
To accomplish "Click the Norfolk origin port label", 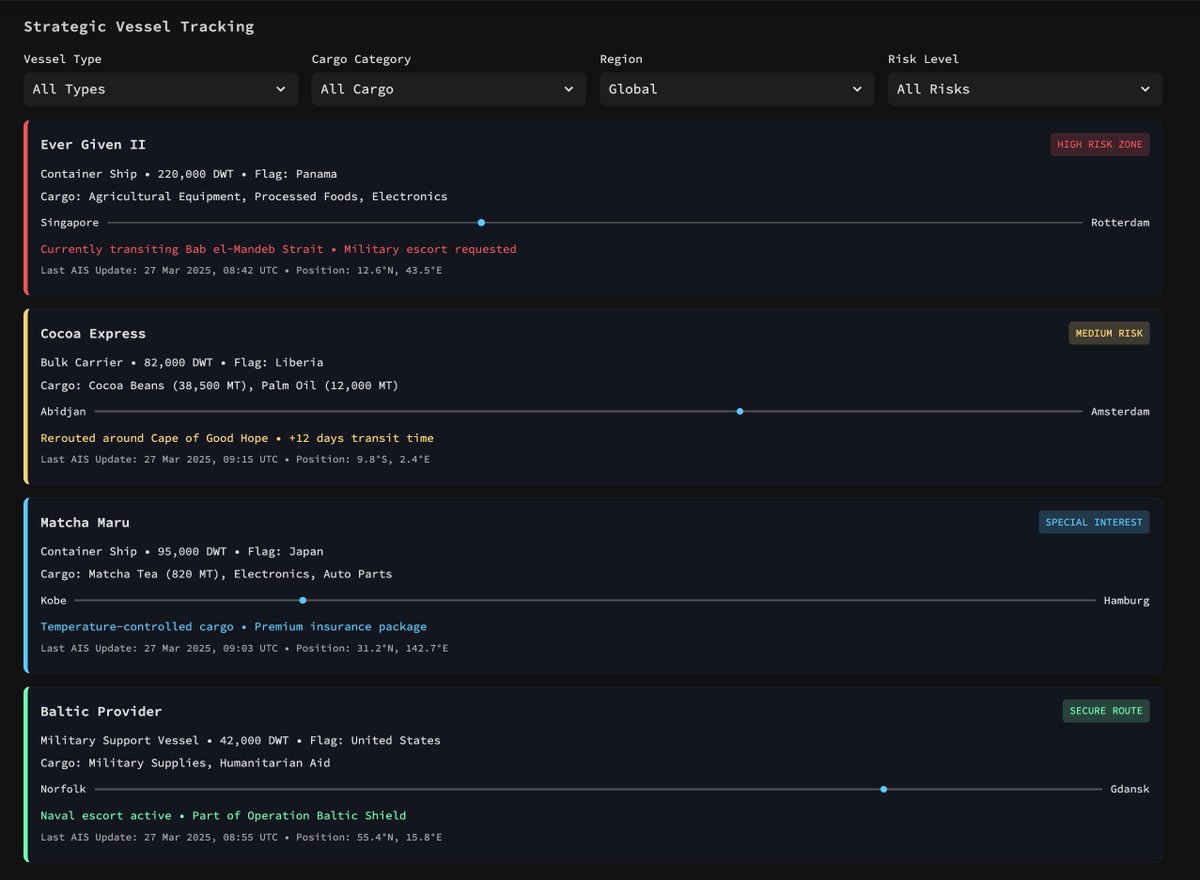I will 63,789.
